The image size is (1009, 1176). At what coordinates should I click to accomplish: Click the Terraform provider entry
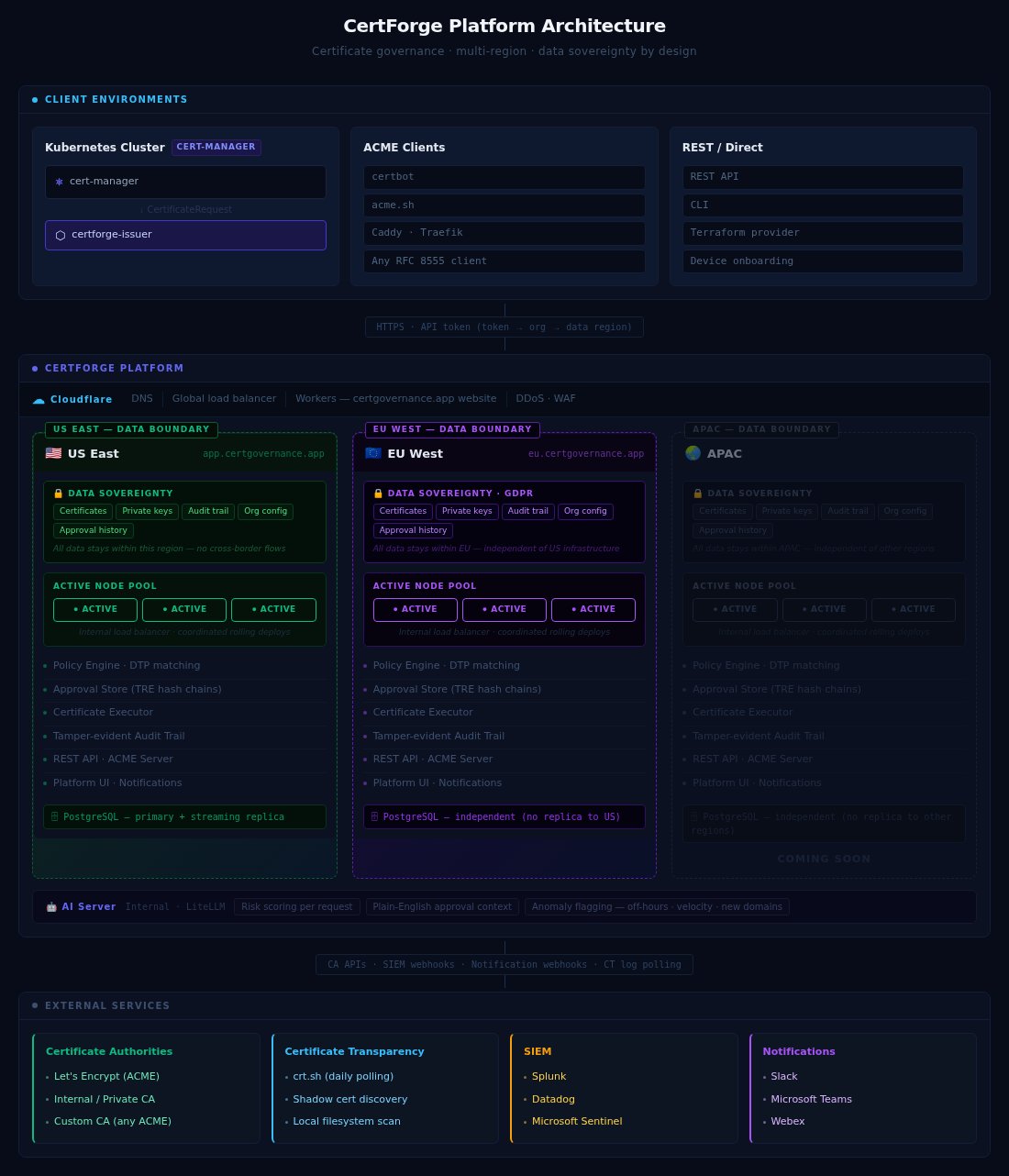coord(823,233)
